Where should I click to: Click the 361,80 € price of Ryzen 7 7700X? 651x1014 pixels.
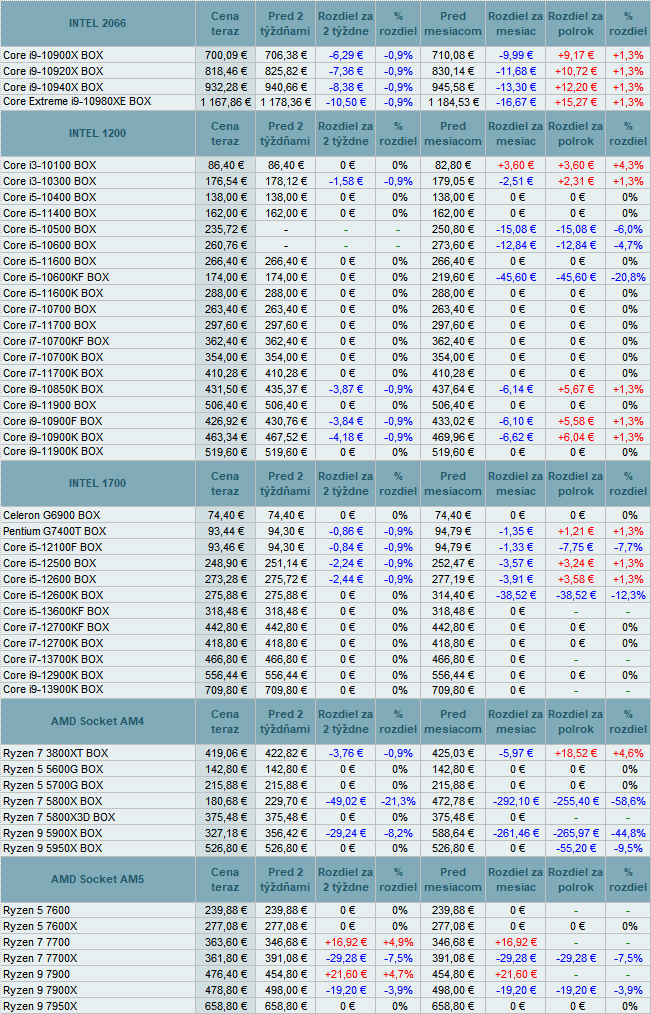pyautogui.click(x=225, y=958)
